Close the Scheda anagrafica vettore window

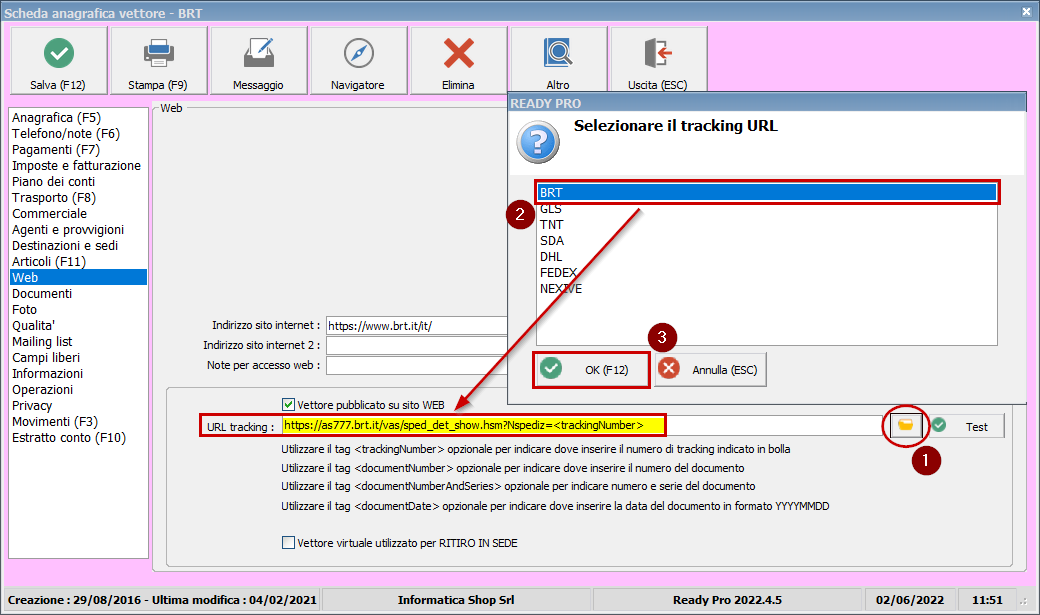(x=1026, y=11)
